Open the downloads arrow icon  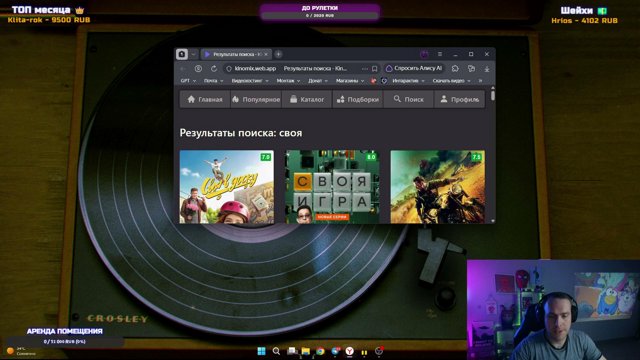(x=487, y=69)
